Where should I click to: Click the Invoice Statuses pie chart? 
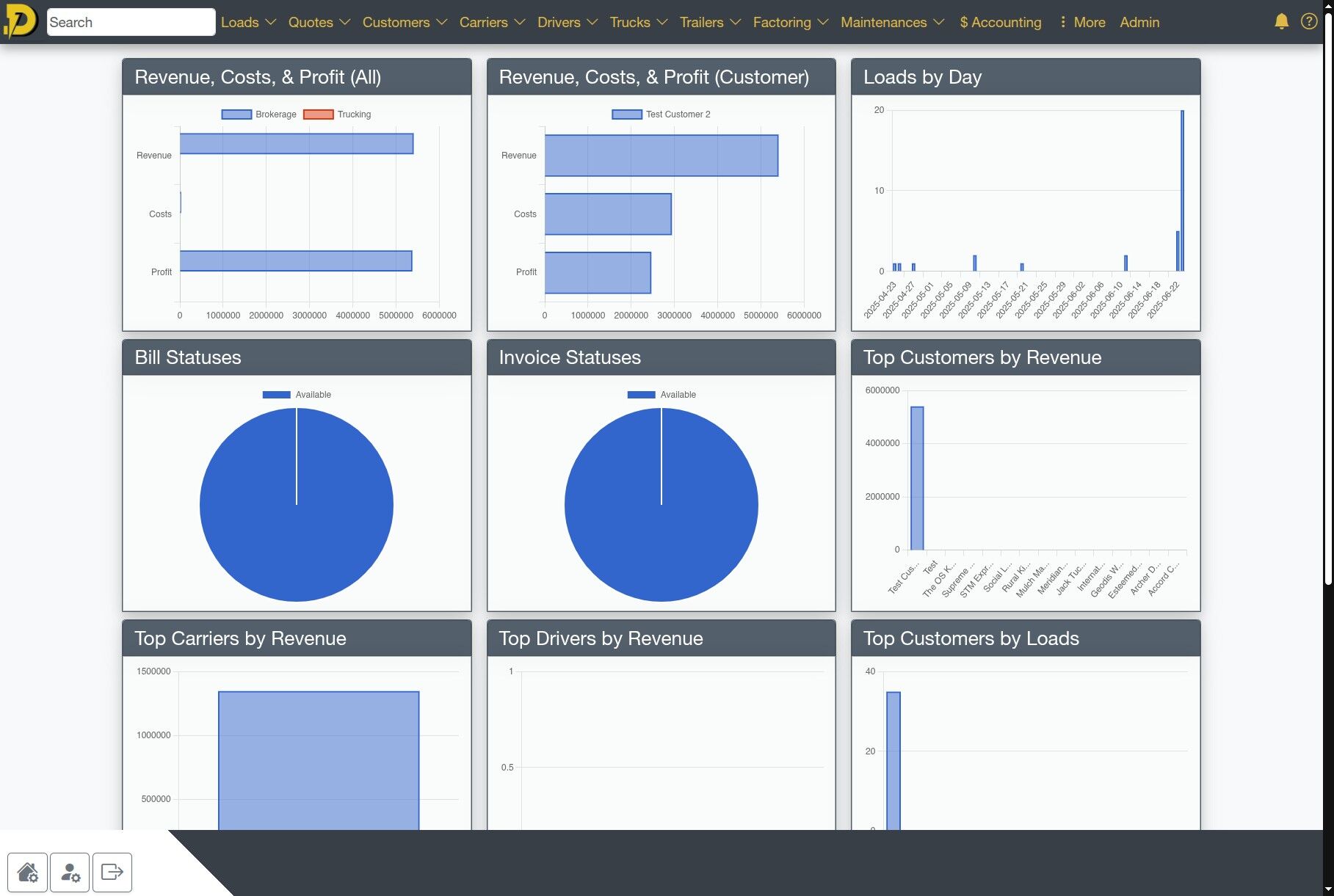tap(661, 505)
